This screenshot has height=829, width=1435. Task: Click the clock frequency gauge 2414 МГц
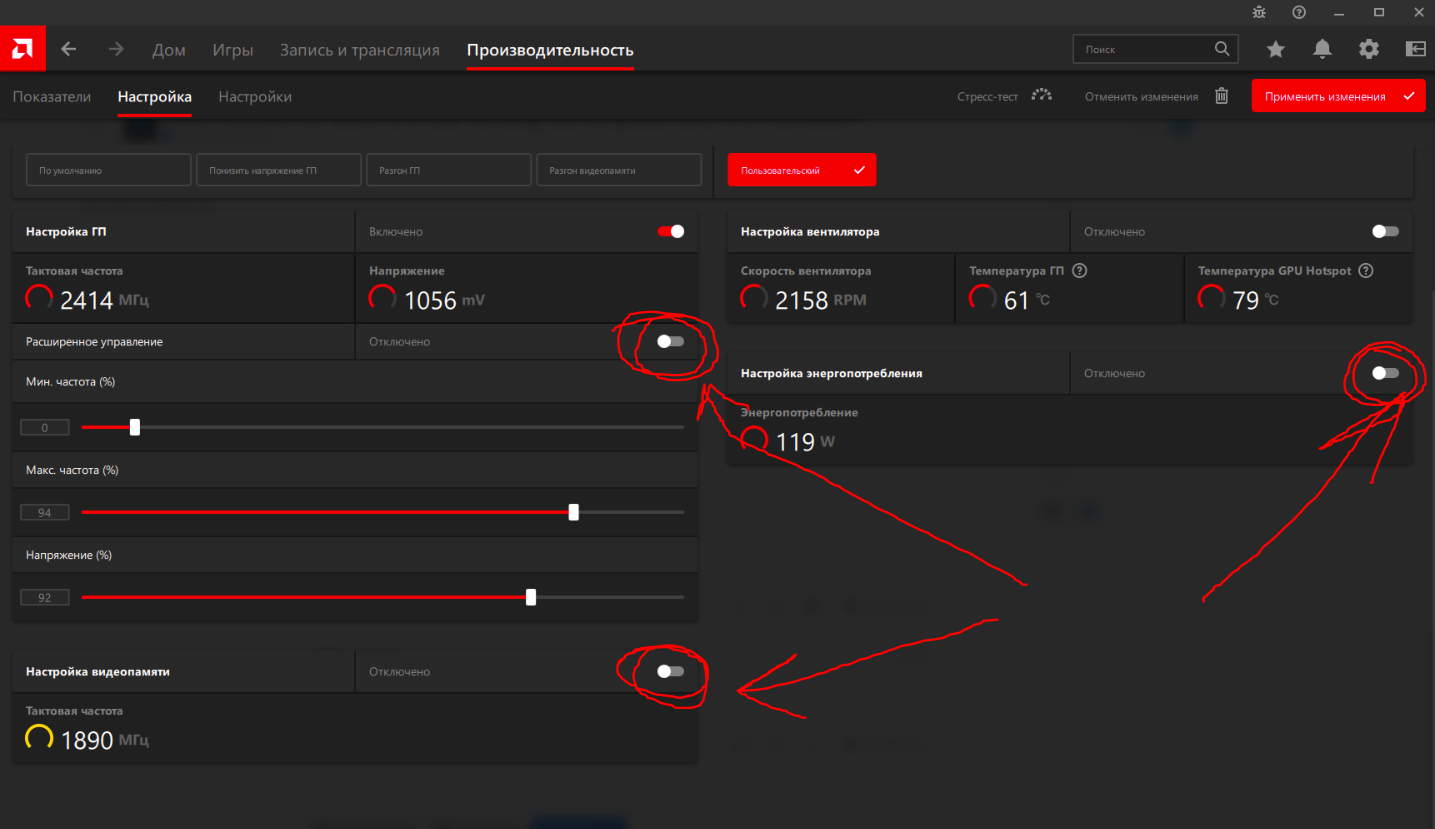[40, 298]
